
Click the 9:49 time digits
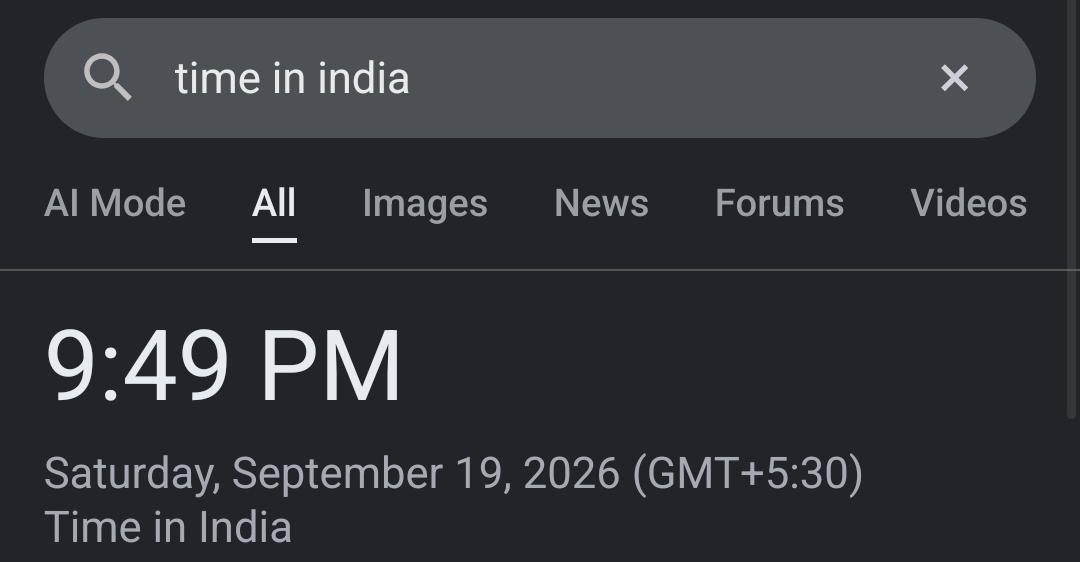[136, 365]
